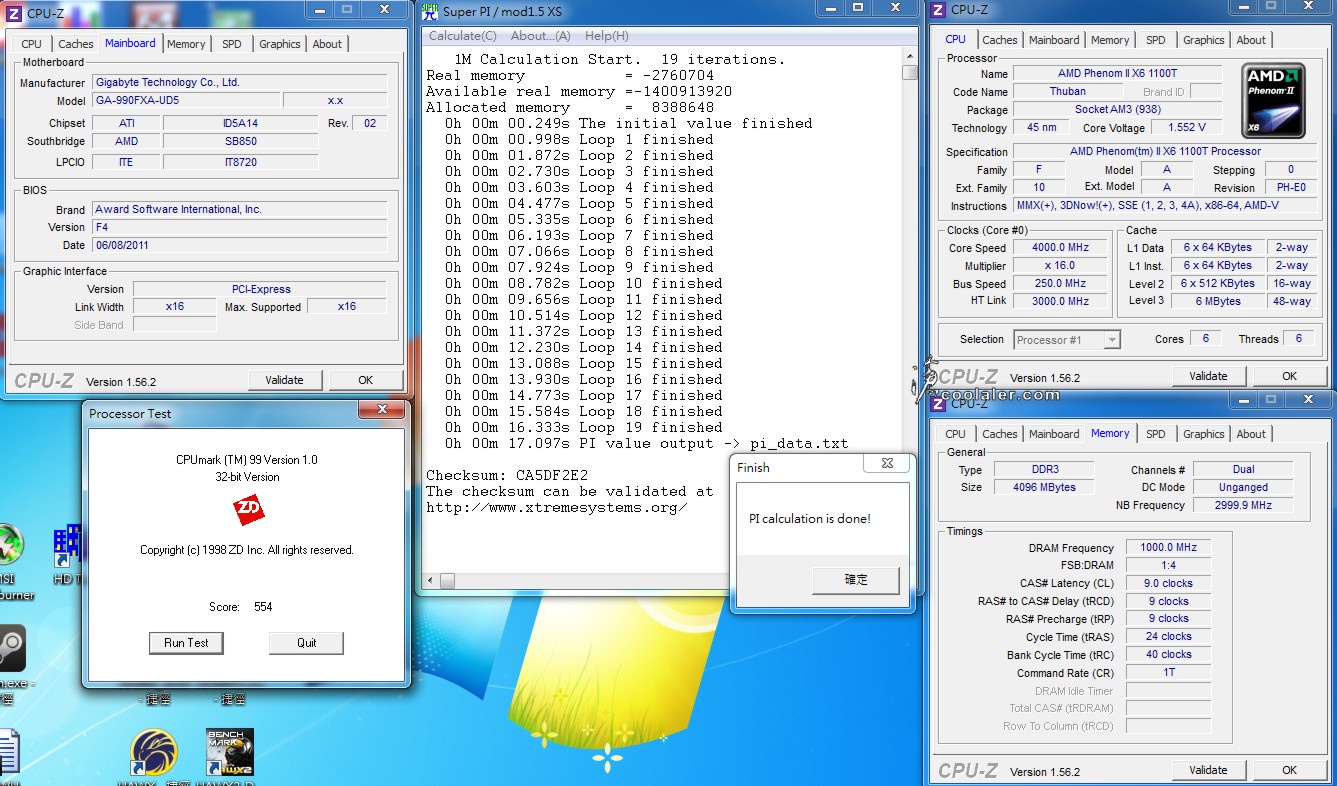This screenshot has height=786, width=1337.
Task: Switch to Mainboard tab in Memory window
Action: pos(1054,434)
